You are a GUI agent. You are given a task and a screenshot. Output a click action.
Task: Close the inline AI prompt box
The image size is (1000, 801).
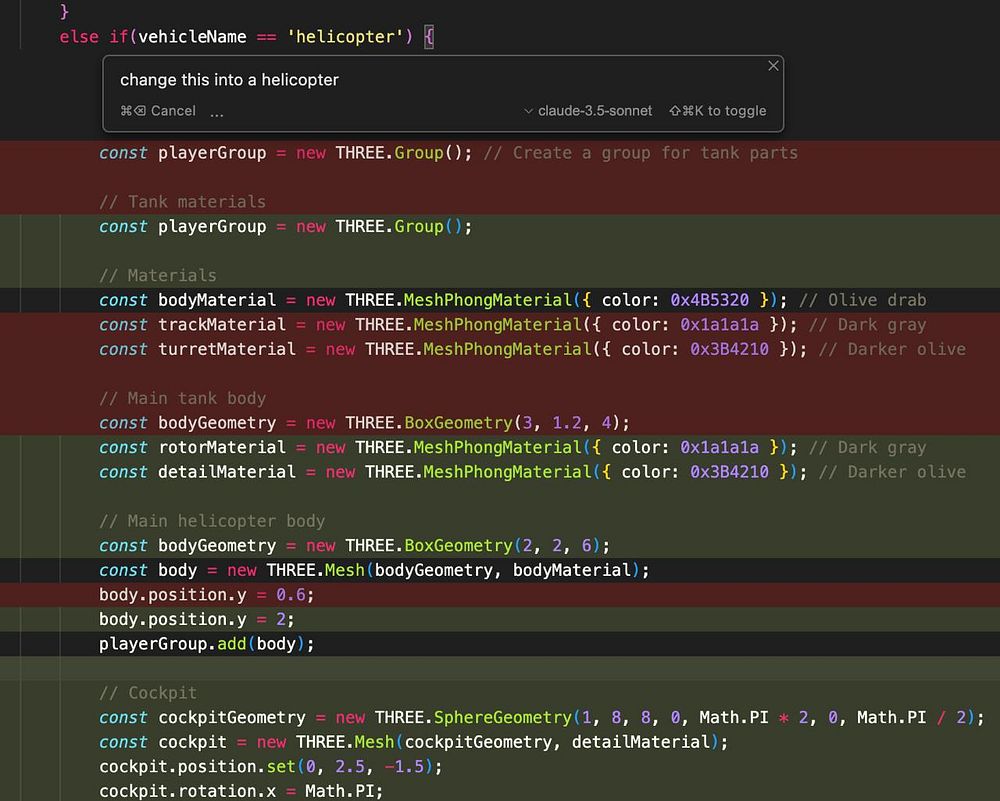point(772,66)
